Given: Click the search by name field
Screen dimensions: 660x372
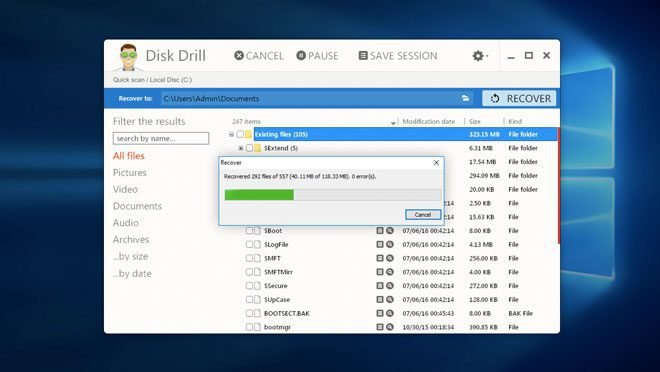Looking at the screenshot, I should 161,138.
